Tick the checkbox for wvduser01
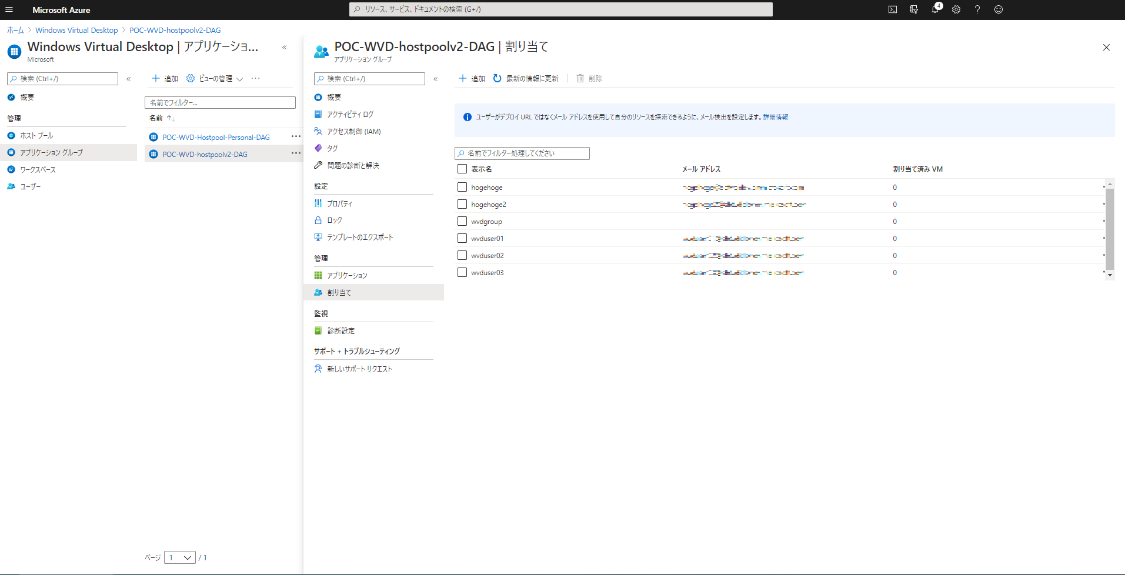 [x=462, y=238]
